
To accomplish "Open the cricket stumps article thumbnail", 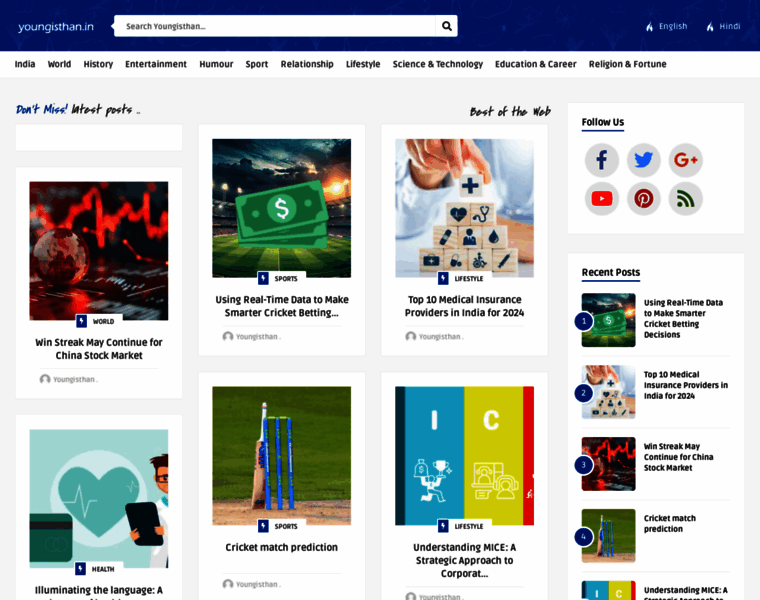I will click(x=282, y=456).
